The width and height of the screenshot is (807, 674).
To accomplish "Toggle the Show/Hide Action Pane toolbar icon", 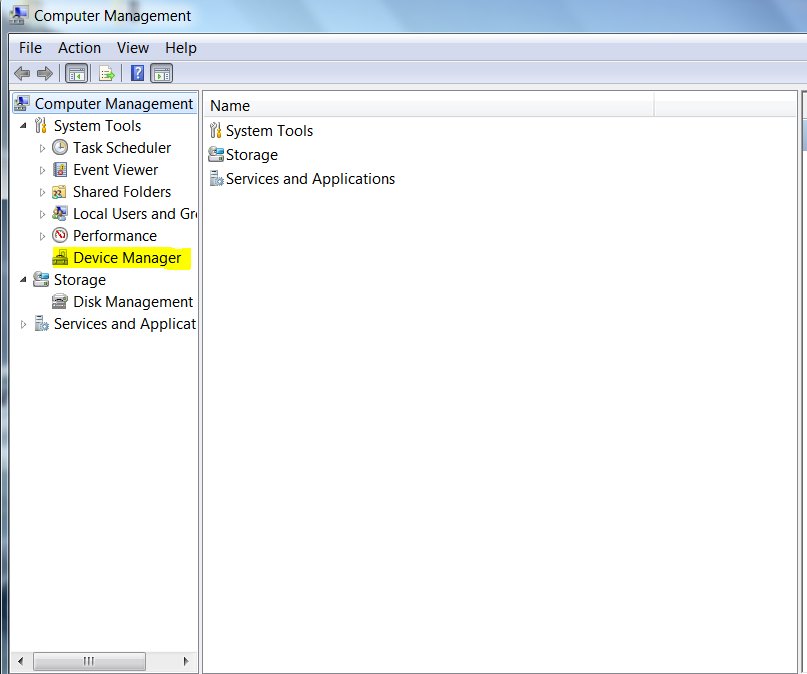I will click(x=161, y=72).
